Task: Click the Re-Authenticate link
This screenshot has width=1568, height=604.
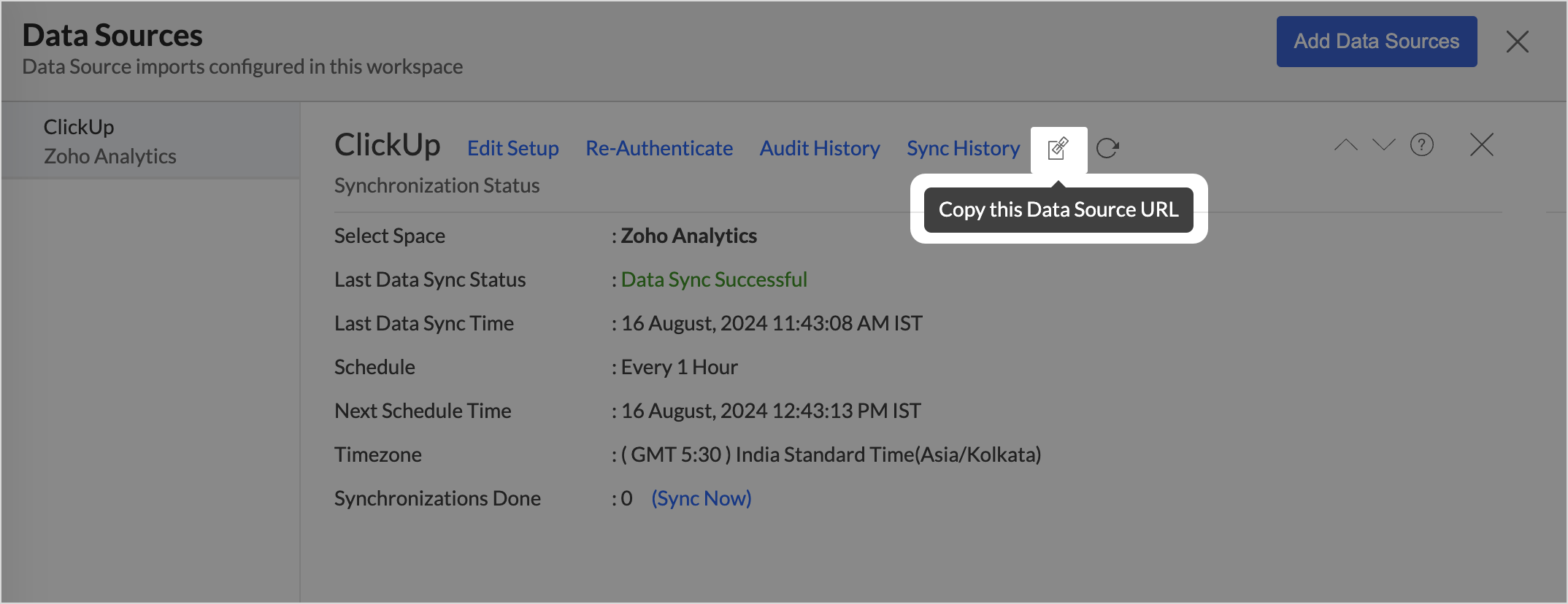Action: pyautogui.click(x=659, y=148)
